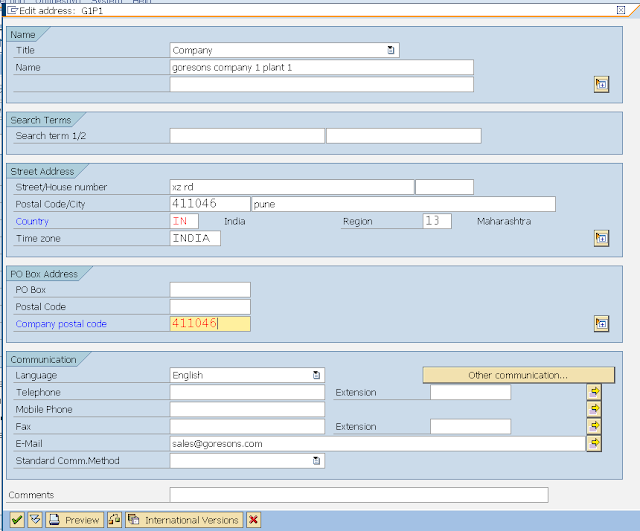This screenshot has width=640, height=531.
Task: Open the Language dropdown showing English
Action: coord(316,375)
